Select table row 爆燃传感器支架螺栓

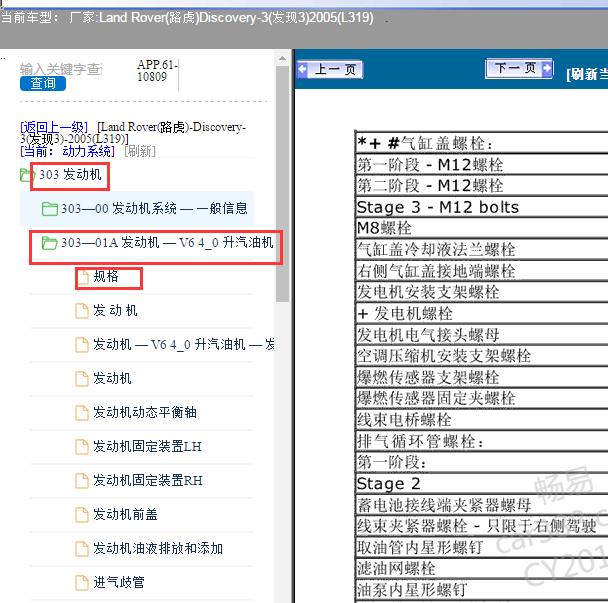pos(482,377)
